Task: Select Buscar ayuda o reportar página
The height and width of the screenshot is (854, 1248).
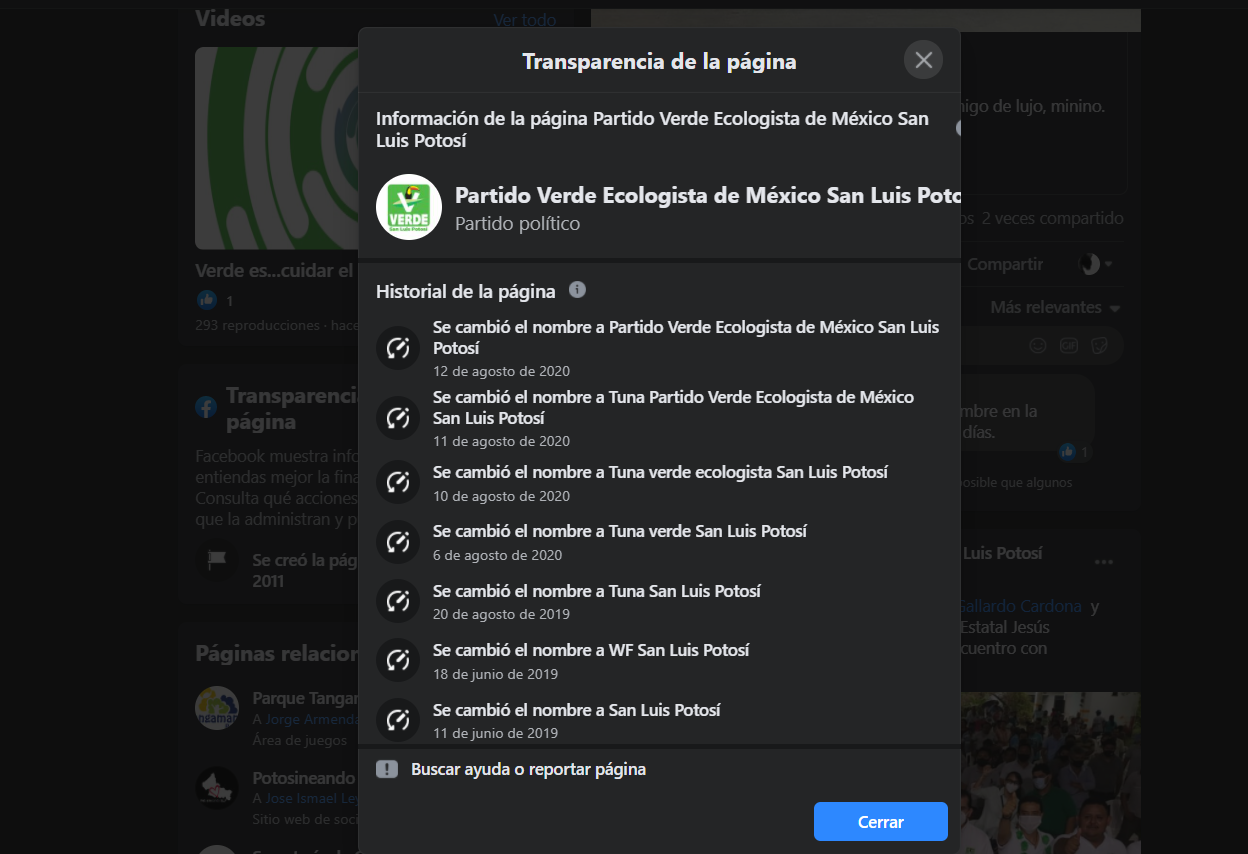Action: (x=528, y=769)
